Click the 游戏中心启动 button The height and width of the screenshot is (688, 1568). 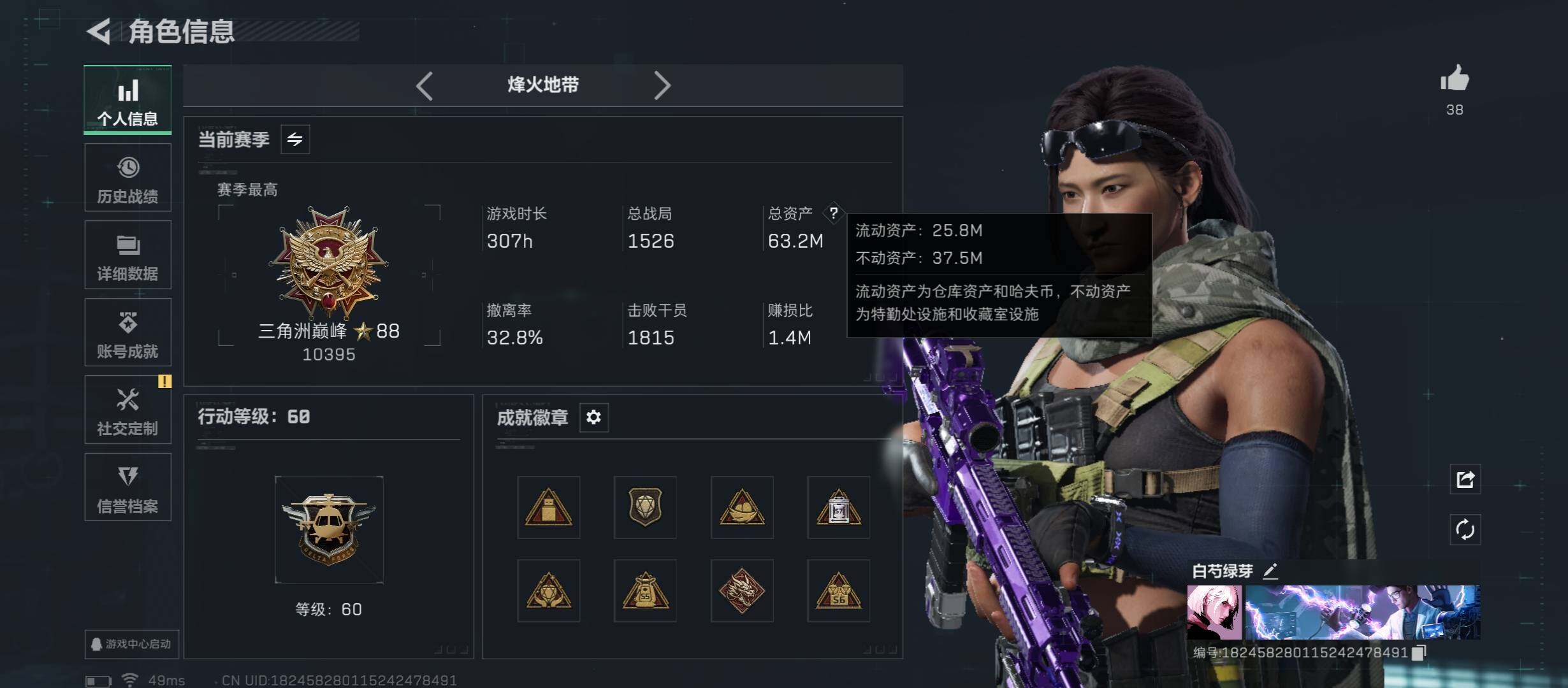pyautogui.click(x=132, y=644)
